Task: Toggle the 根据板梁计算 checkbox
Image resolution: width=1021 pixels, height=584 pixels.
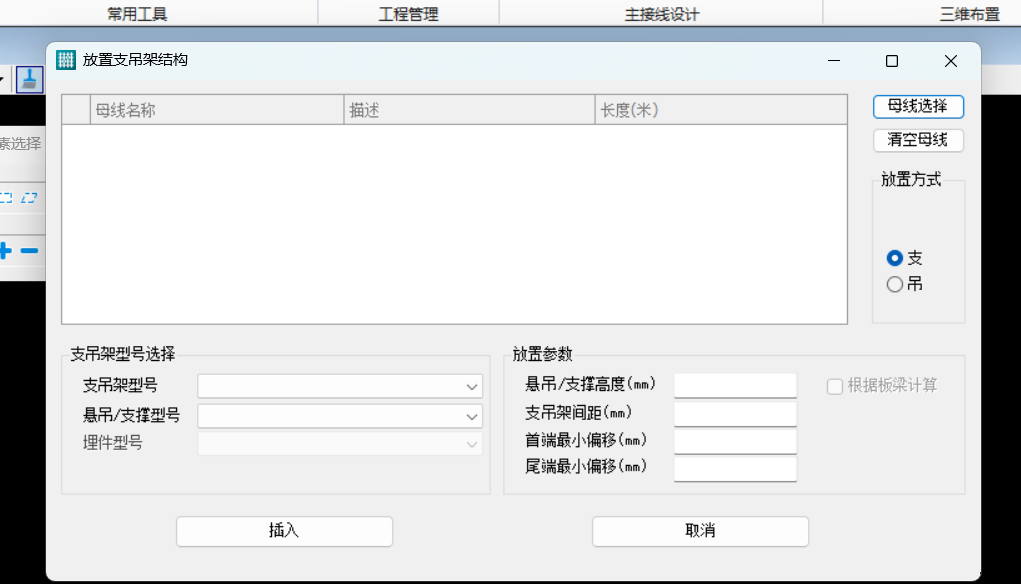Action: point(835,386)
